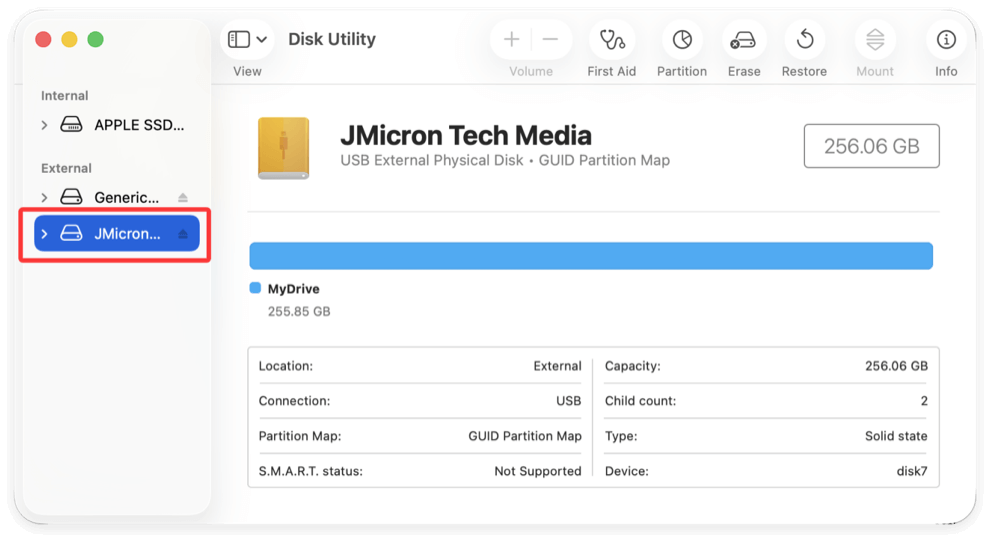The height and width of the screenshot is (543, 991).
Task: Eject the JMicron external disk
Action: click(x=183, y=235)
